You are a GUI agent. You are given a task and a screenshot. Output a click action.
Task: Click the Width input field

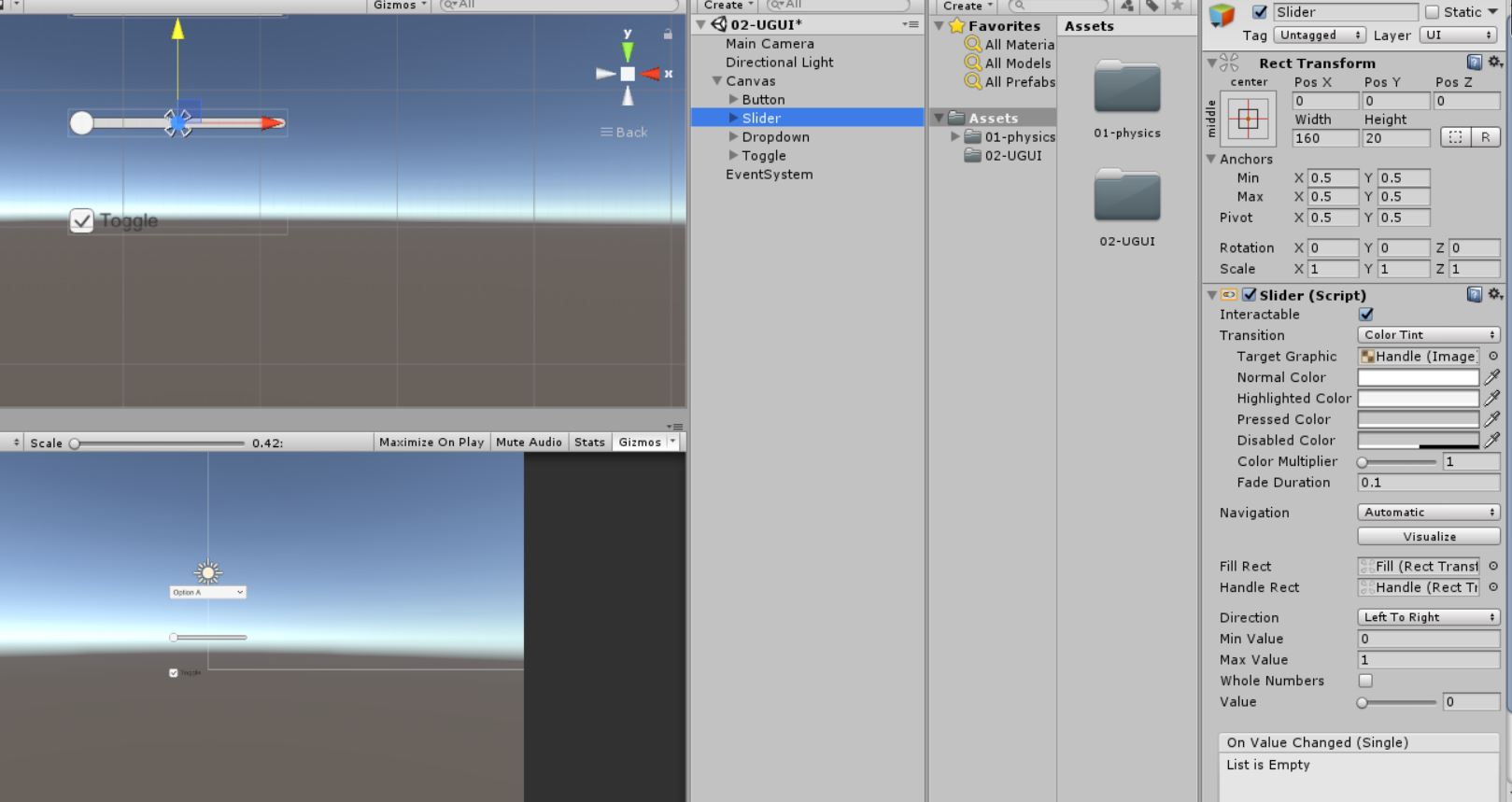(x=1325, y=138)
